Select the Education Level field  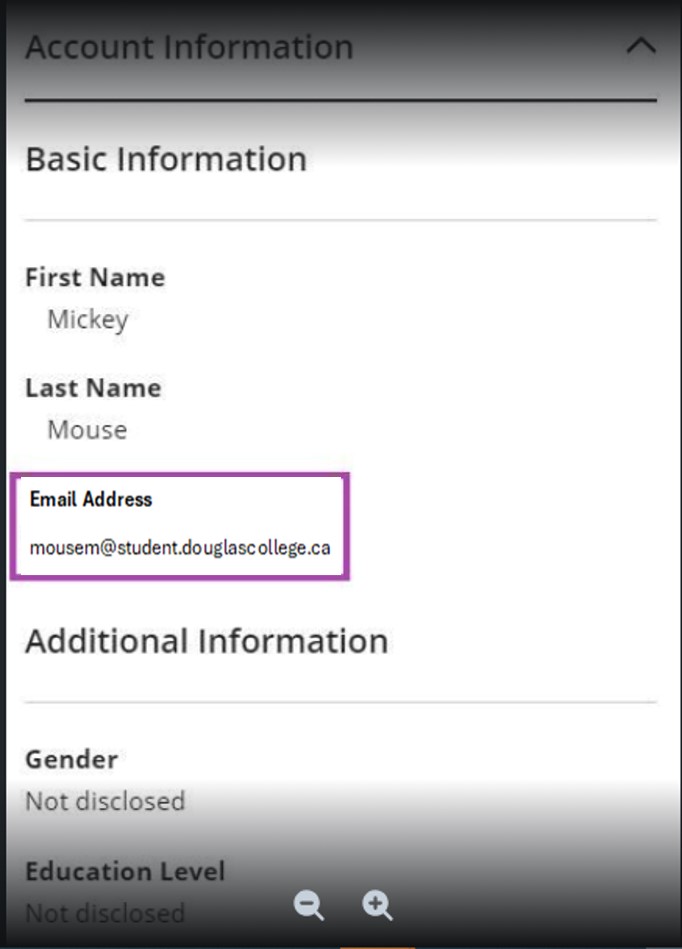pyautogui.click(x=124, y=871)
